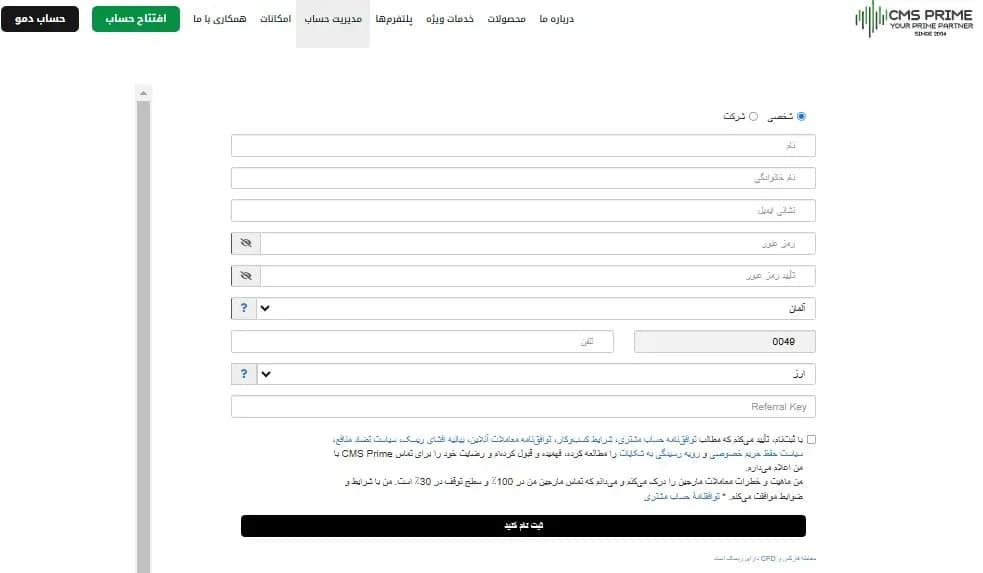Focus the تأیید رمز عبور field
The height and width of the screenshot is (573, 983).
538,276
